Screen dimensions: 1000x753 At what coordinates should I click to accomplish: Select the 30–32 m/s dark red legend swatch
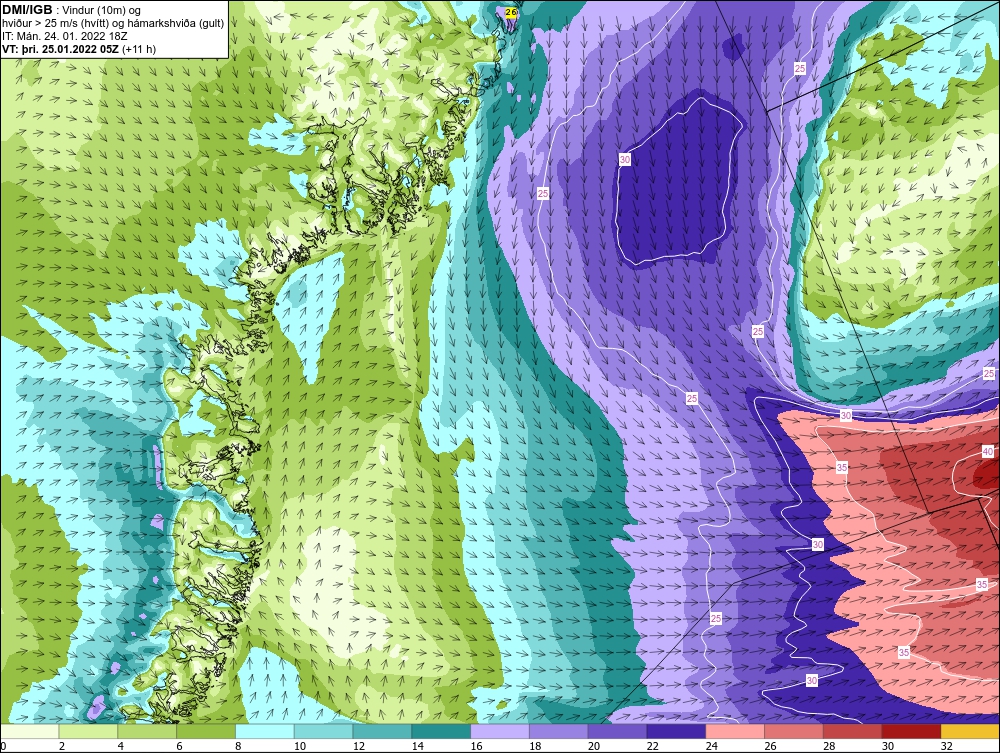(x=911, y=731)
